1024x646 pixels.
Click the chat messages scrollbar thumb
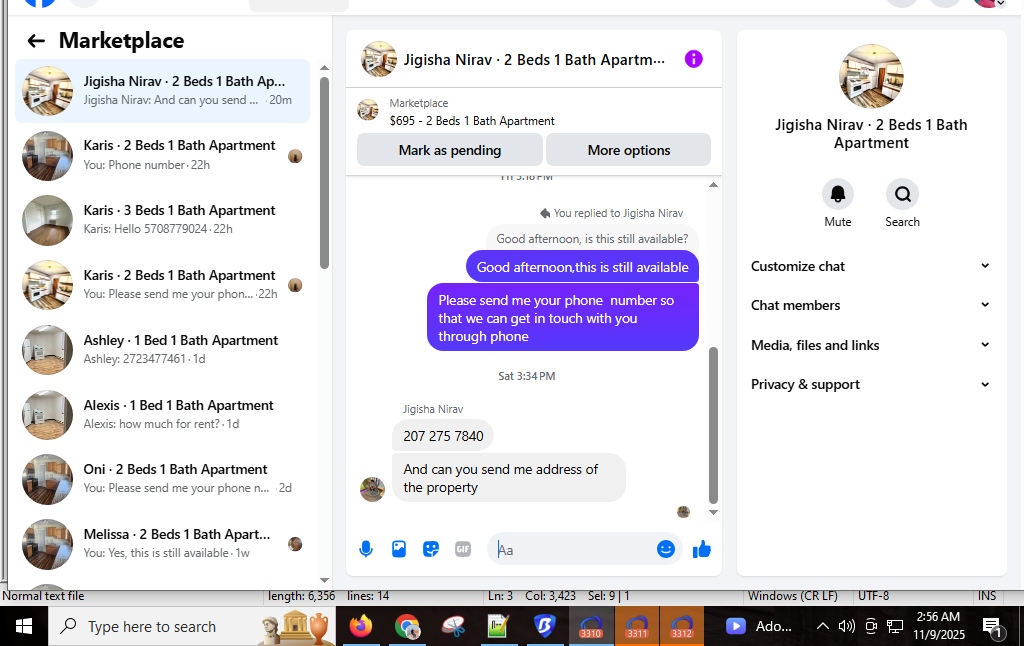713,425
